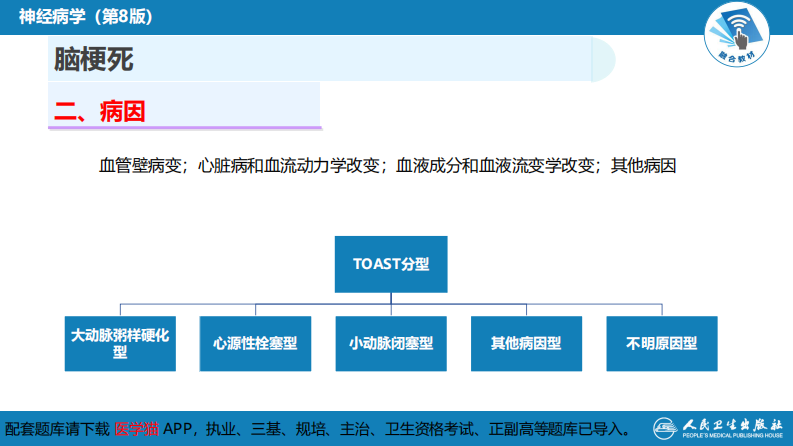Select the 心源性栓塞型 box
Screen dimensions: 793x446
tap(255, 343)
